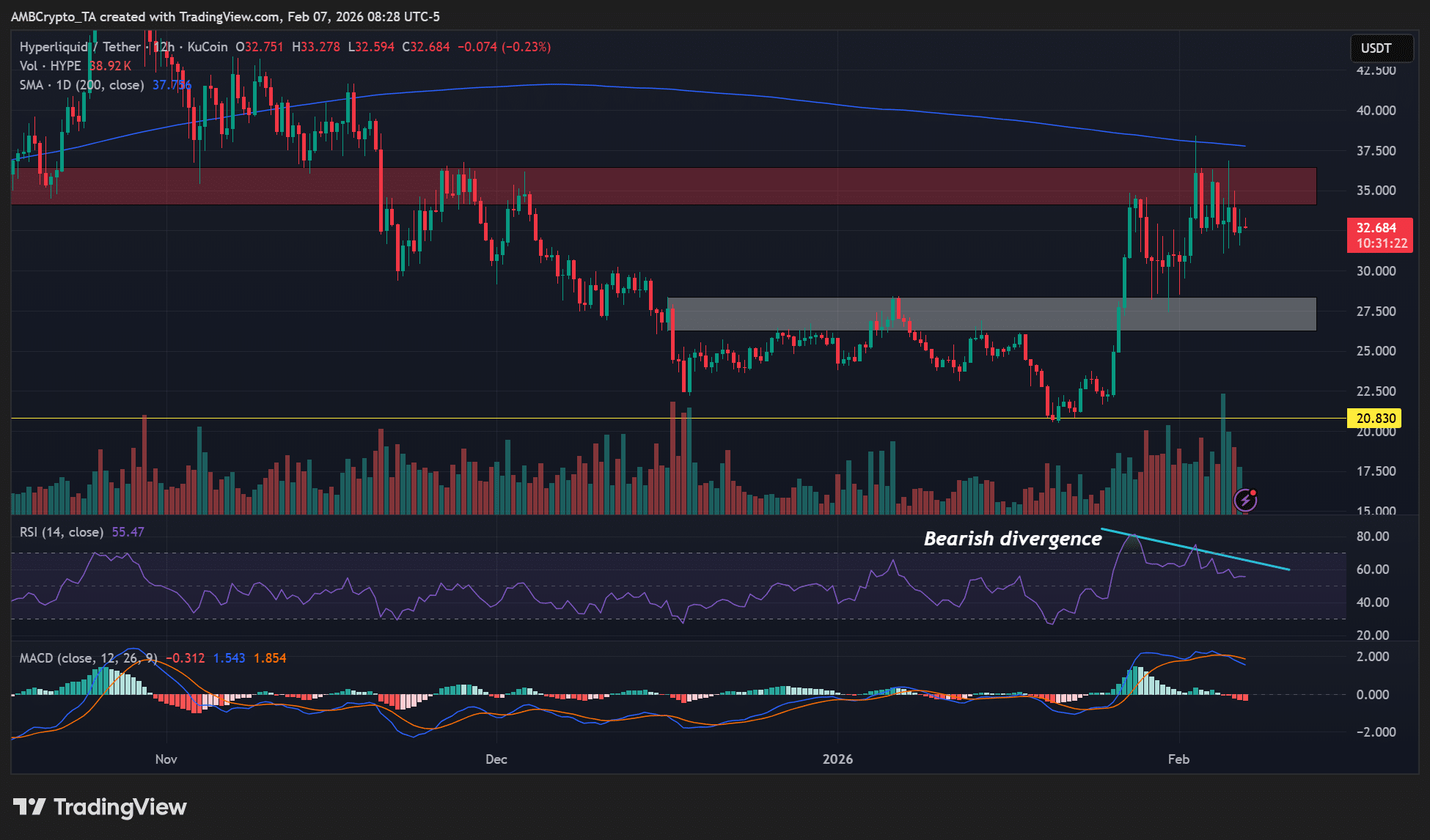Click the Hyperliquid / Tether symbol title

tap(79, 47)
